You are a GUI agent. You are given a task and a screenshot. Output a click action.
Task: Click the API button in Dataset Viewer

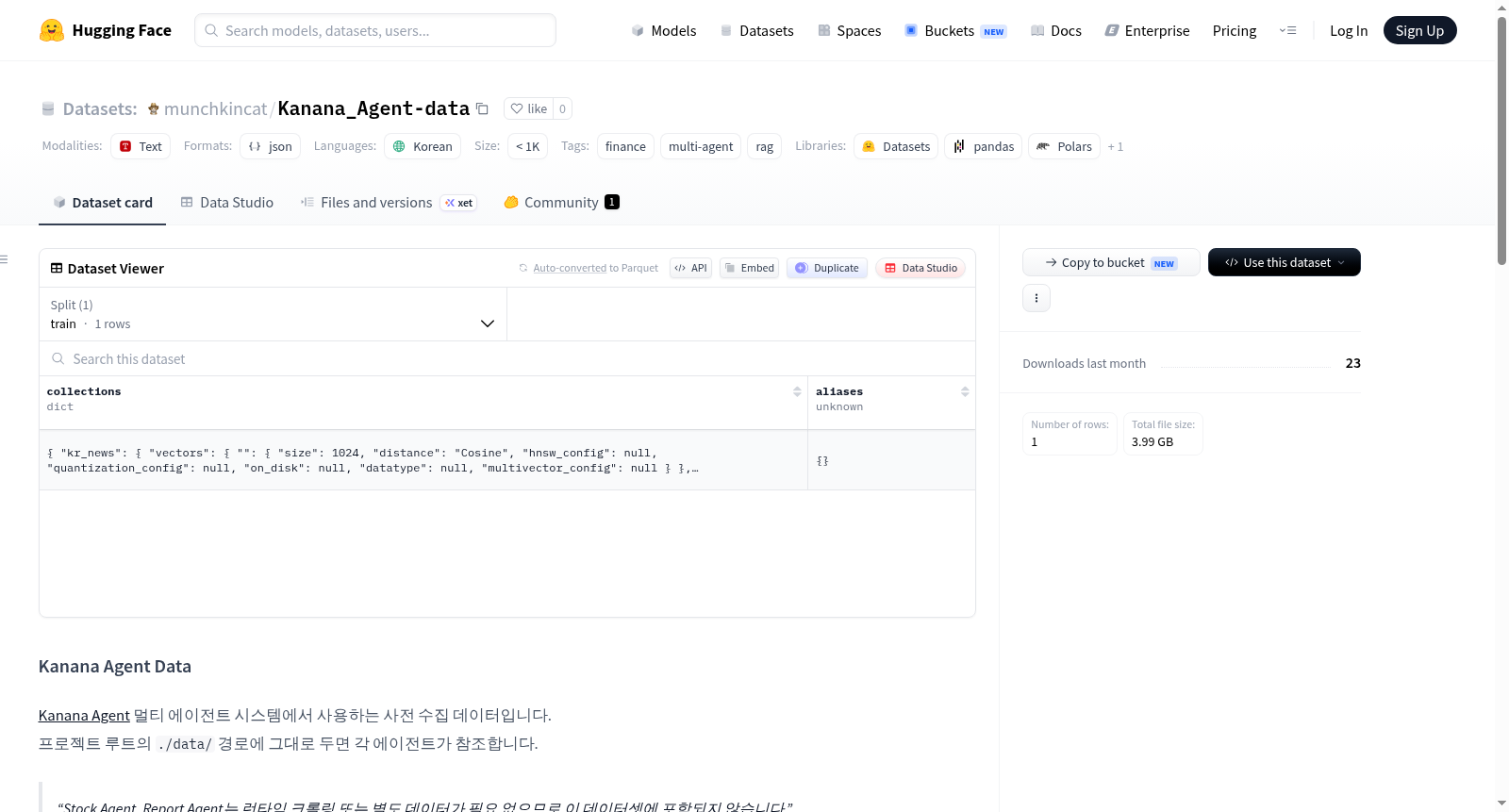click(x=690, y=268)
